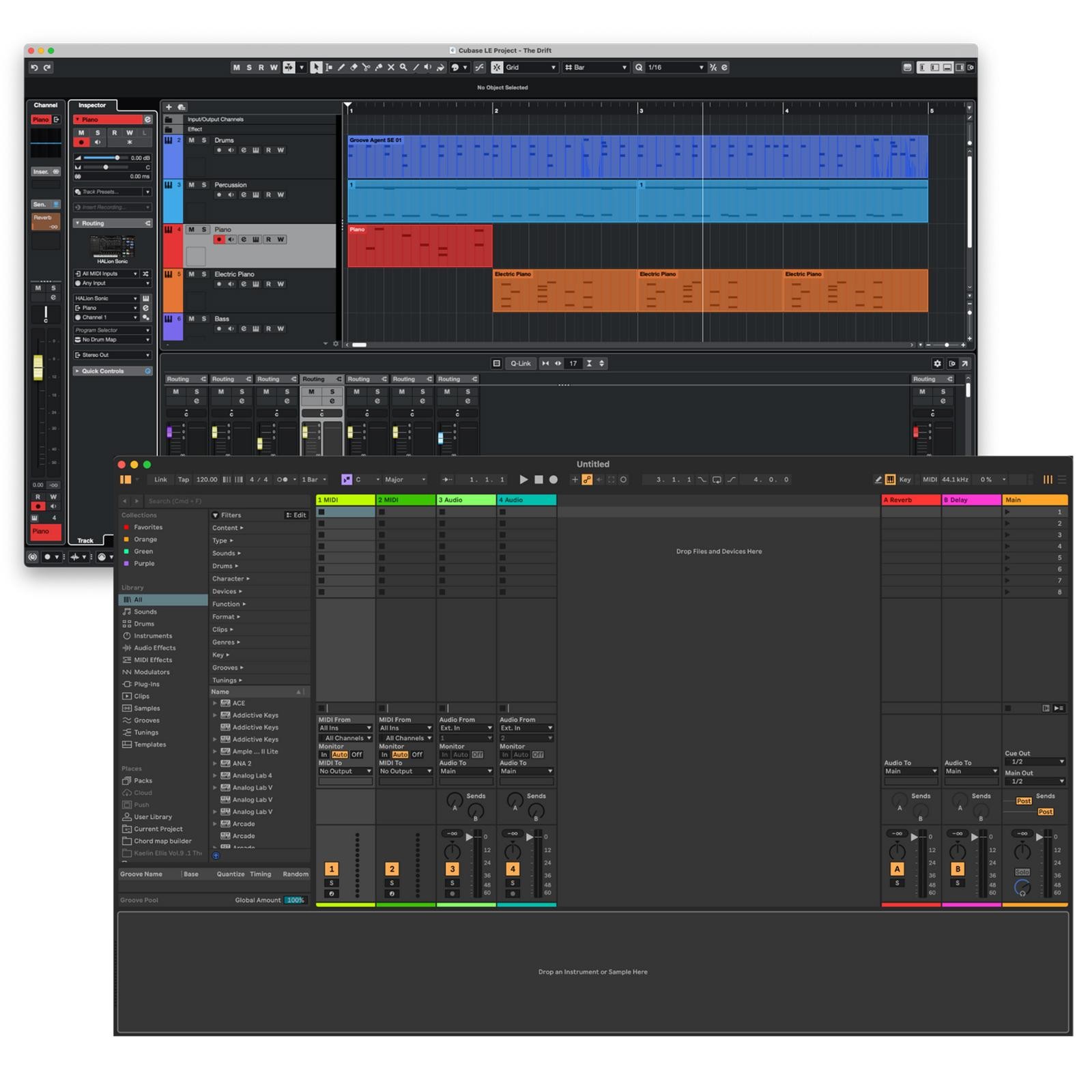Select the Draw pencil tool in Cubase
The width and height of the screenshot is (1092, 1092).
click(341, 68)
